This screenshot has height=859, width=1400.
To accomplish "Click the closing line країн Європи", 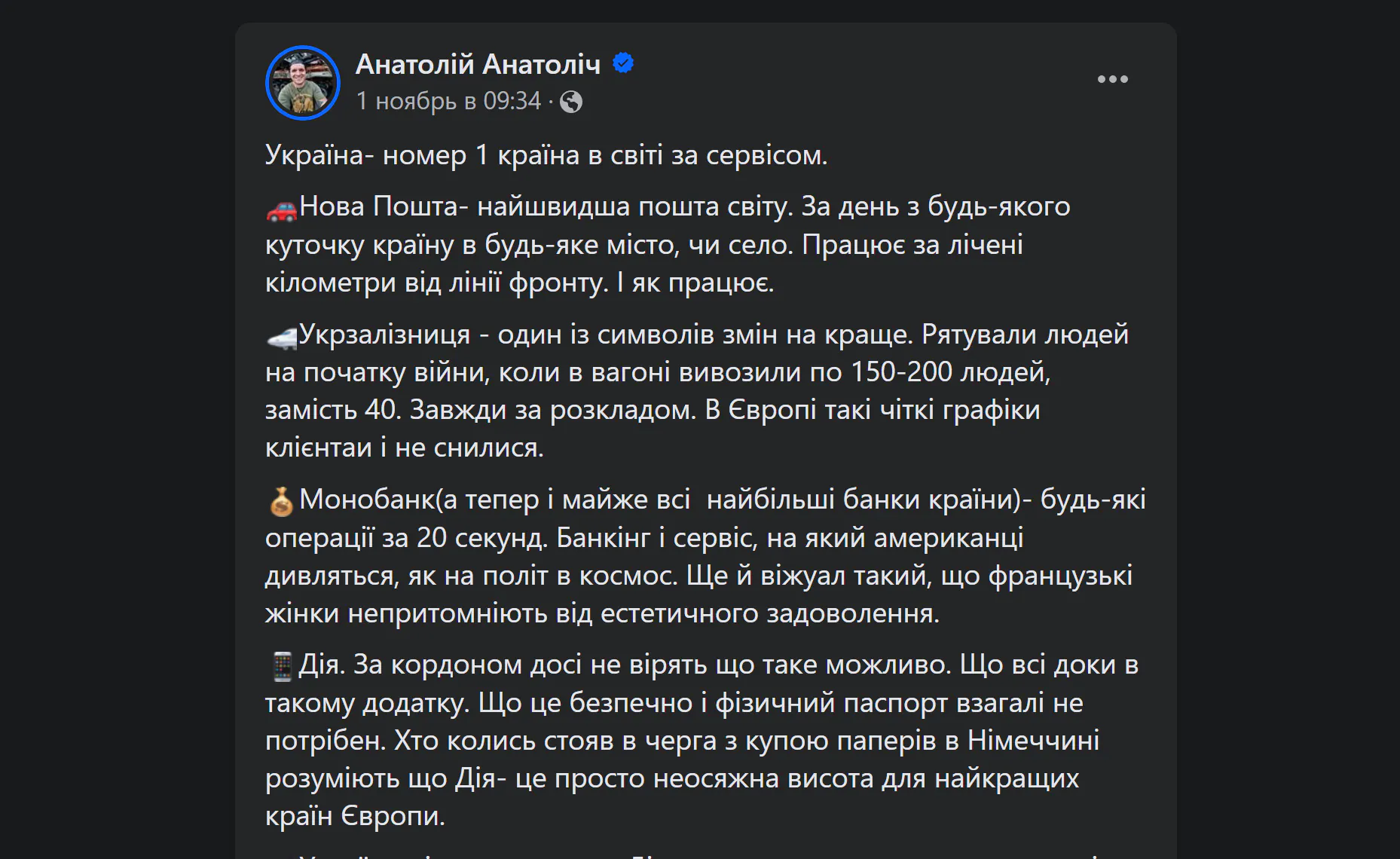I will [355, 816].
